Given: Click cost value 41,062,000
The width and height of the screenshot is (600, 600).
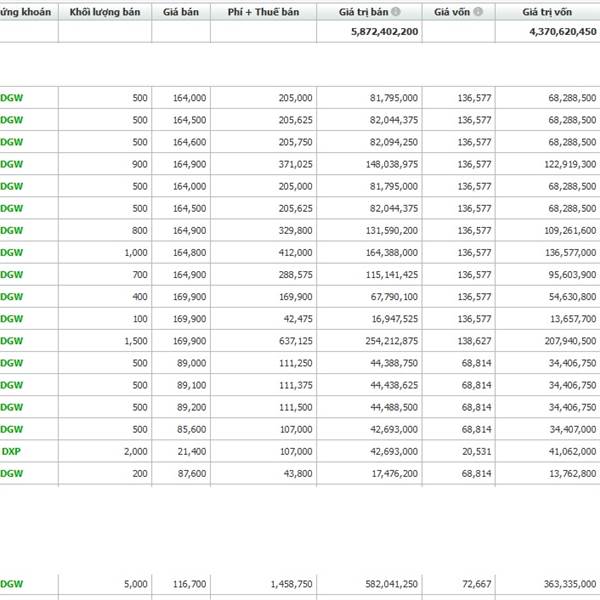Looking at the screenshot, I should coord(573,452).
